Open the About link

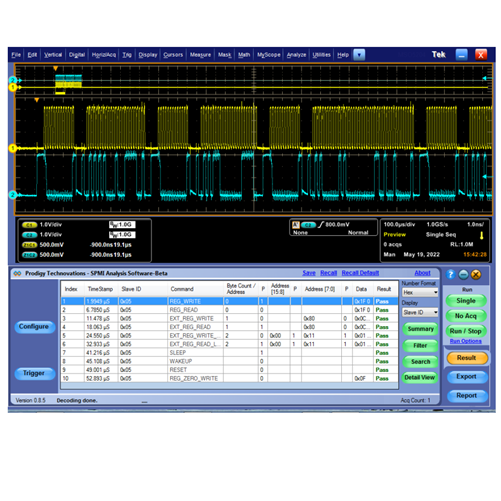click(422, 273)
